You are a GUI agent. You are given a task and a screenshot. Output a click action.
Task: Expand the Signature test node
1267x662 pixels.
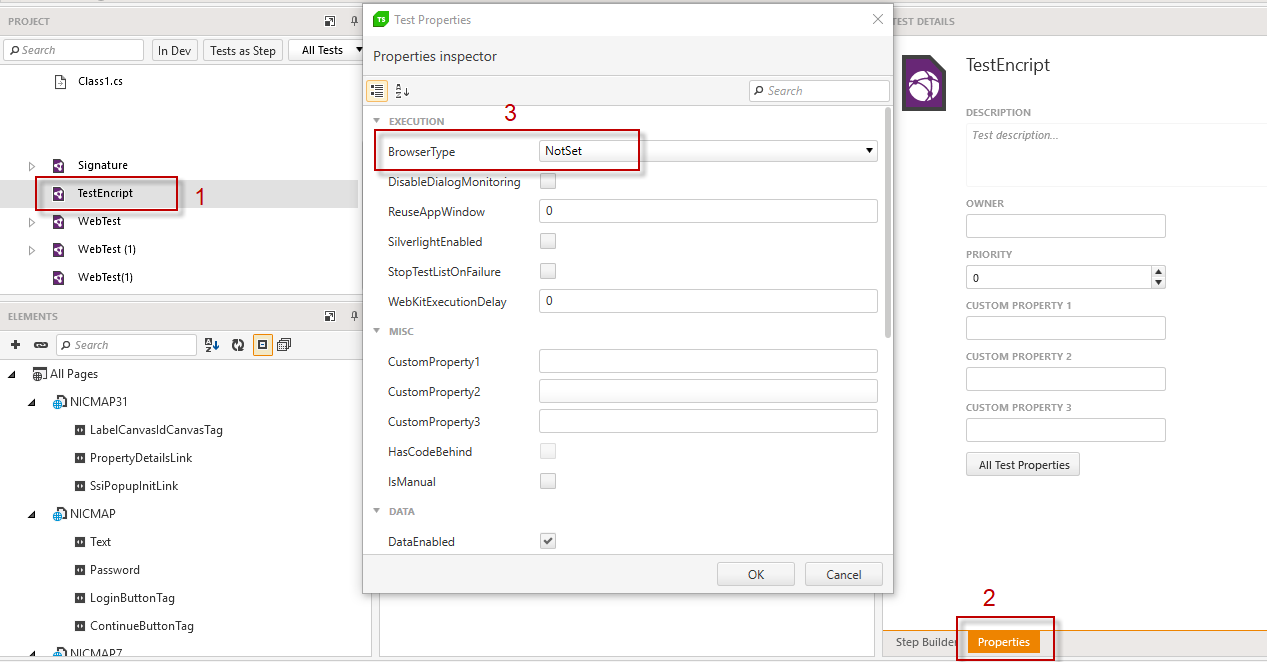pos(31,166)
